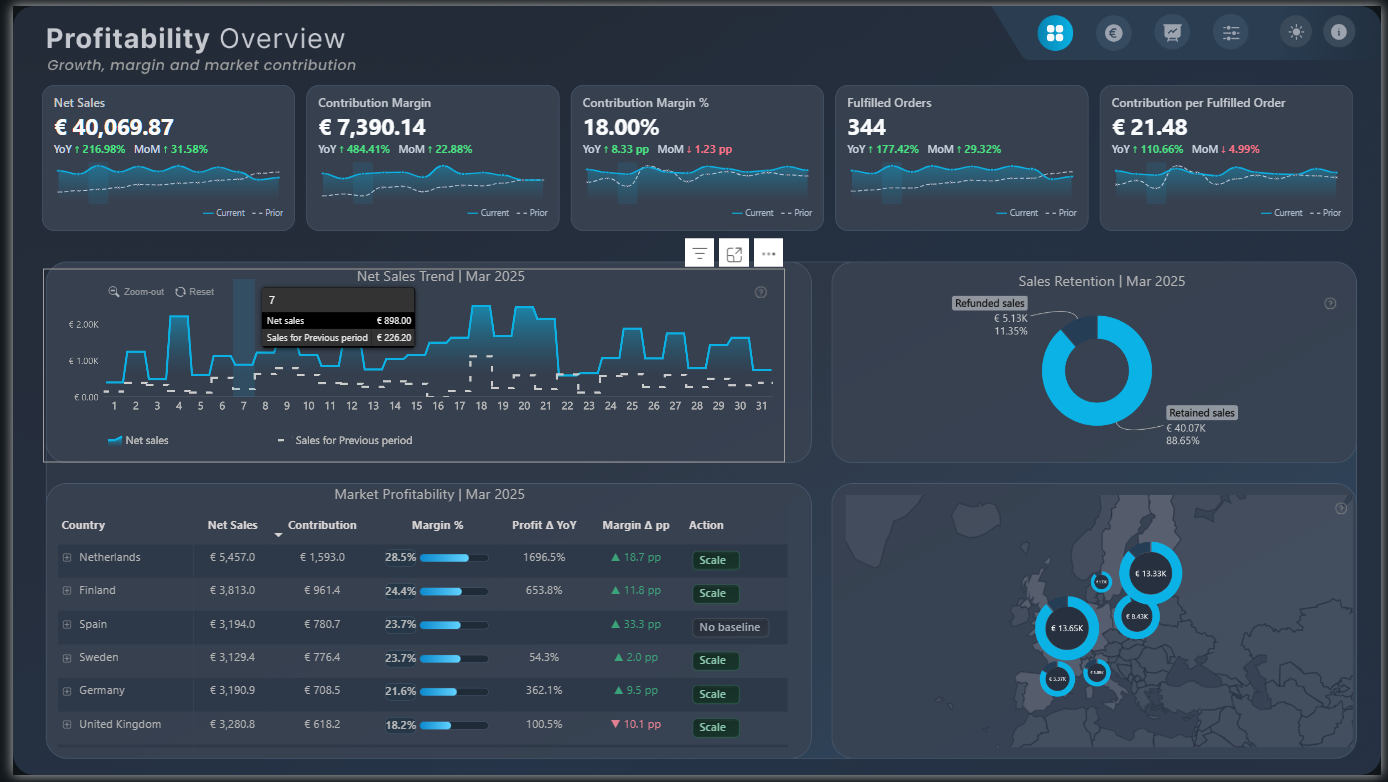Click Netherlands margin change 18.7 pp
Image resolution: width=1388 pixels, height=782 pixels.
635,558
